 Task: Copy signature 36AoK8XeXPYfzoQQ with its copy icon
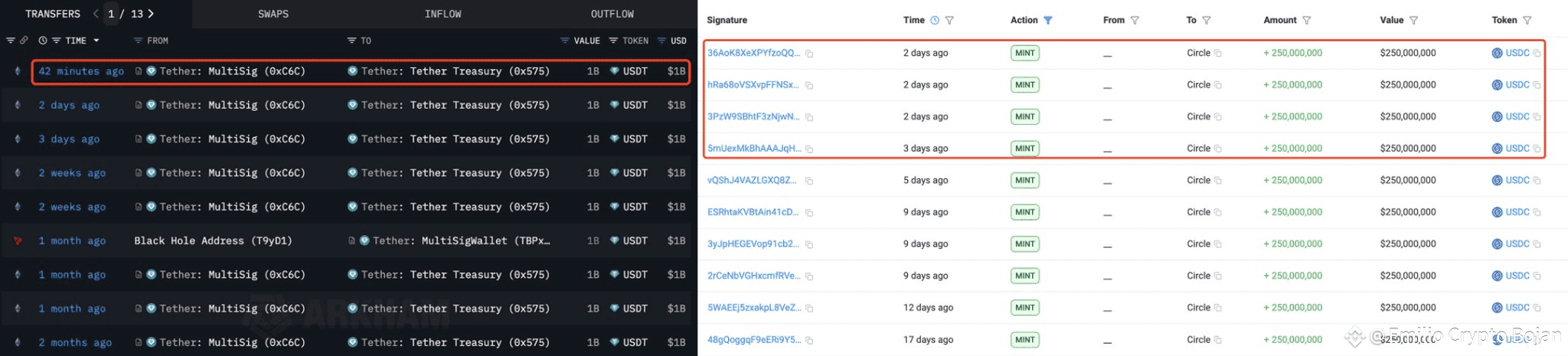[x=808, y=54]
